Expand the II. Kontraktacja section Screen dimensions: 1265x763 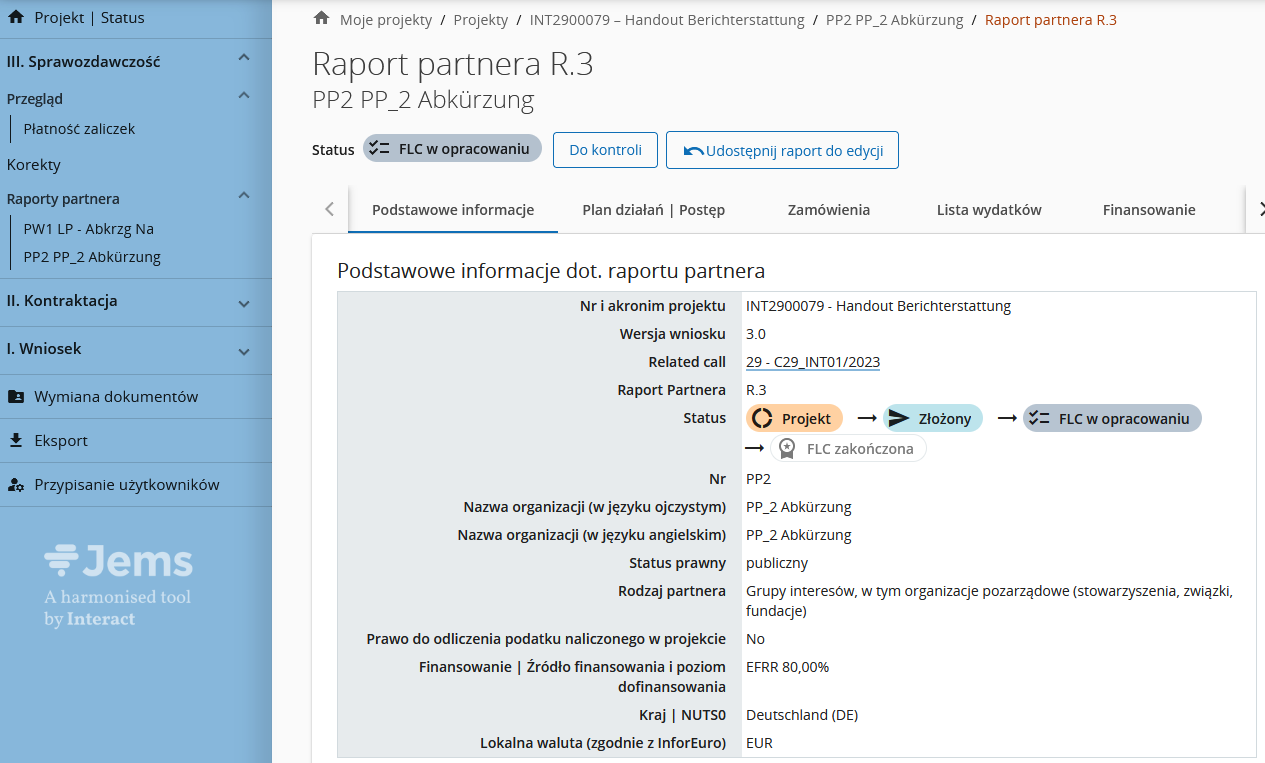pos(244,302)
